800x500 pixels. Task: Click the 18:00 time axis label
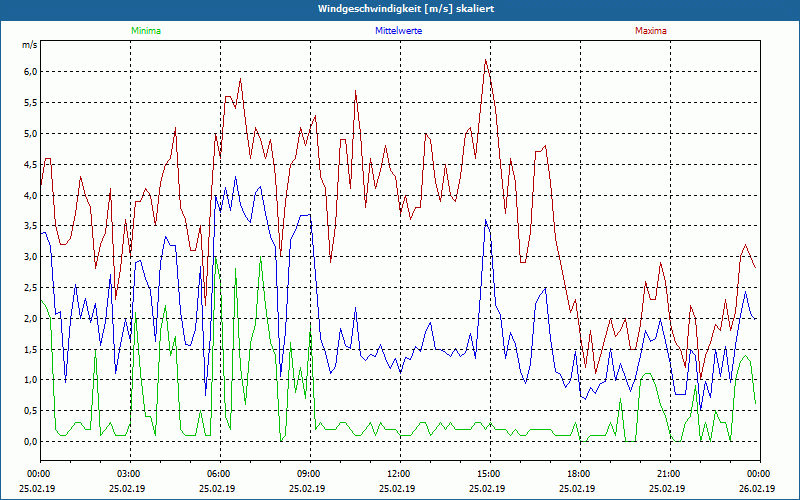click(x=579, y=474)
